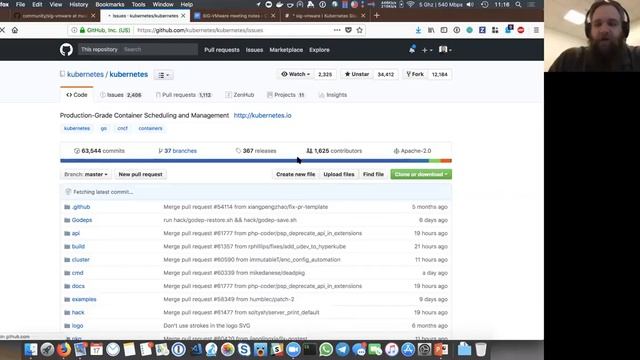Open the Projects tab
640x360 pixels.
coord(285,95)
